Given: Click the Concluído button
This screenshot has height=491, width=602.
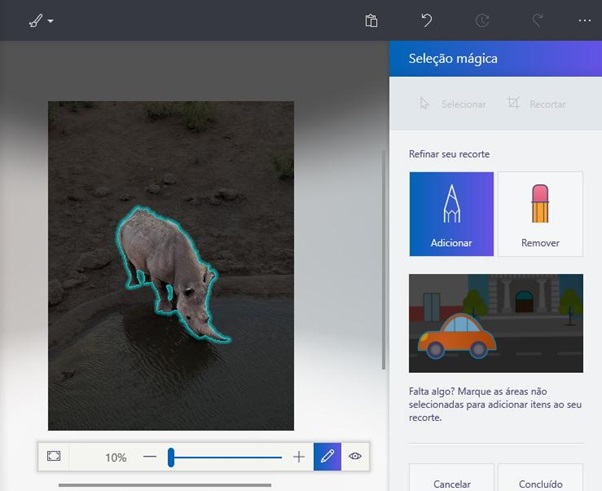Looking at the screenshot, I should click(x=540, y=479).
